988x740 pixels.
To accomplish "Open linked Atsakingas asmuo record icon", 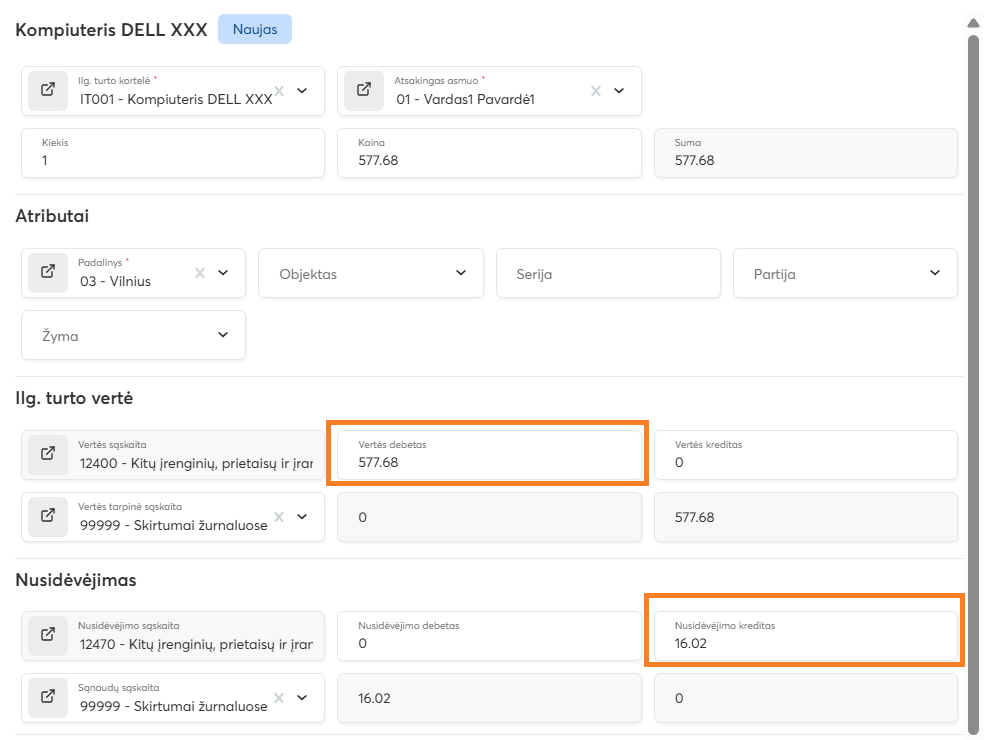I will pos(364,91).
